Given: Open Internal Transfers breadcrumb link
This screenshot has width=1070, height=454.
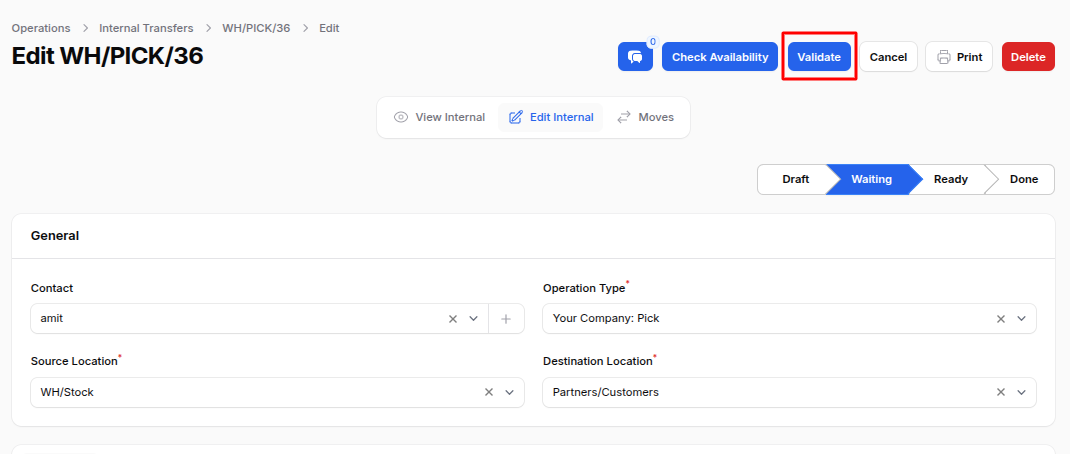Looking at the screenshot, I should [146, 28].
